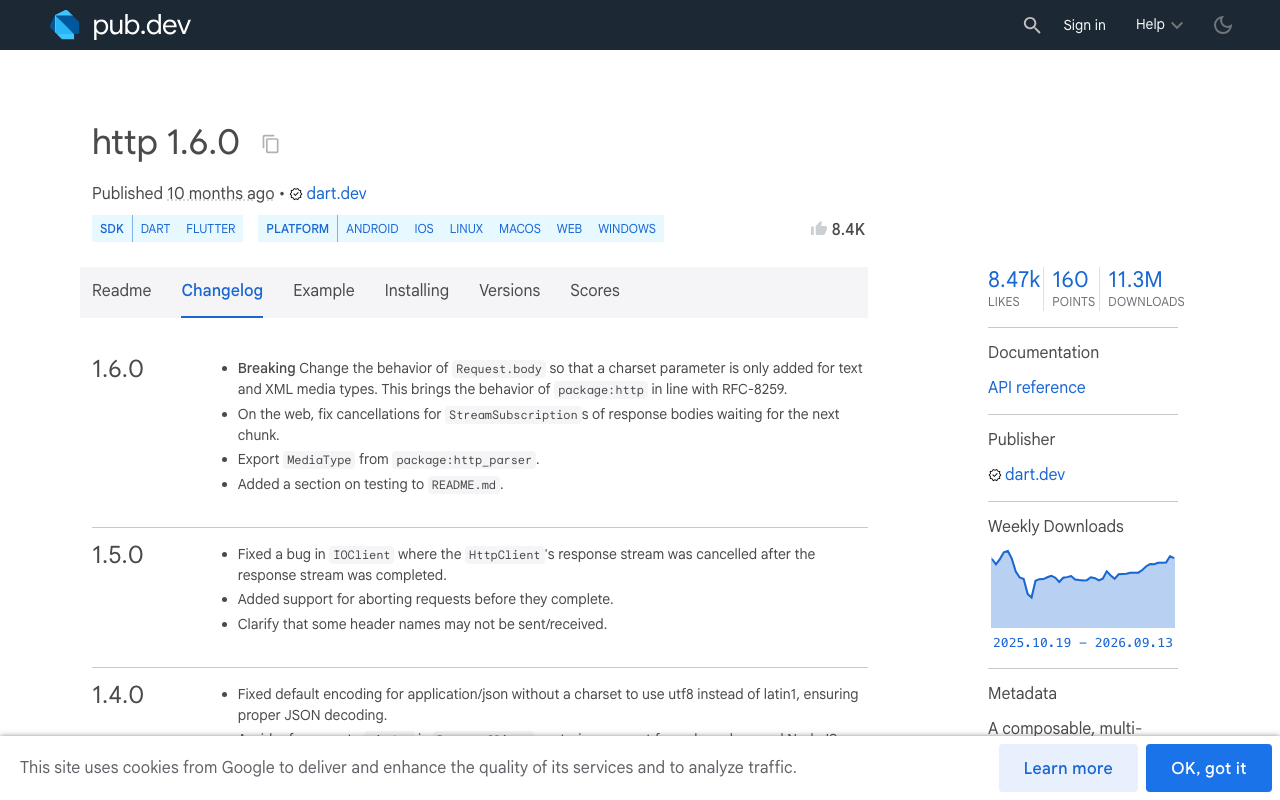Copy package name with clipboard icon

tap(270, 144)
